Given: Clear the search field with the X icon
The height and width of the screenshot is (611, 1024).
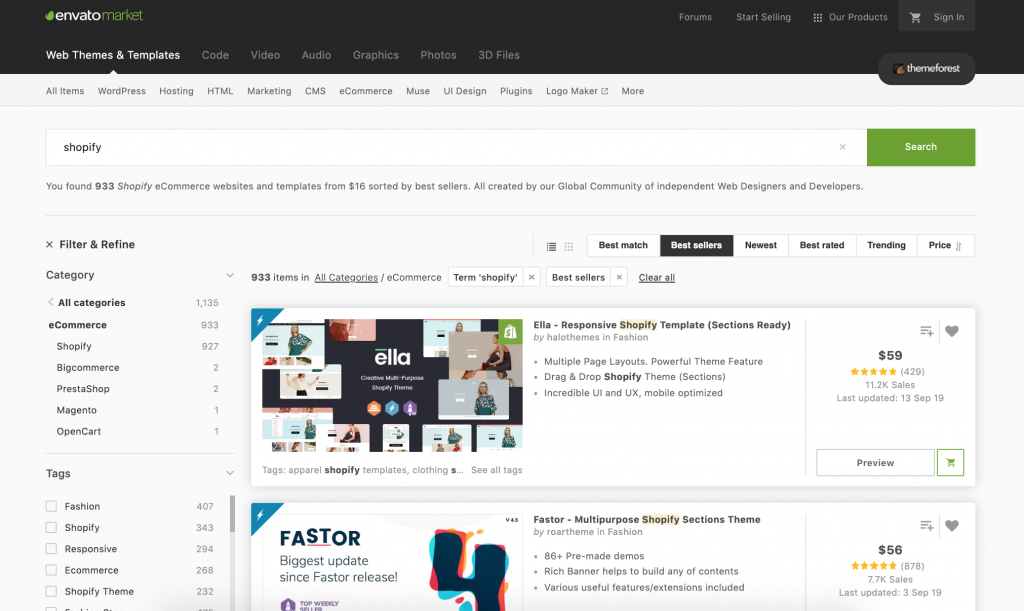Looking at the screenshot, I should tap(842, 147).
